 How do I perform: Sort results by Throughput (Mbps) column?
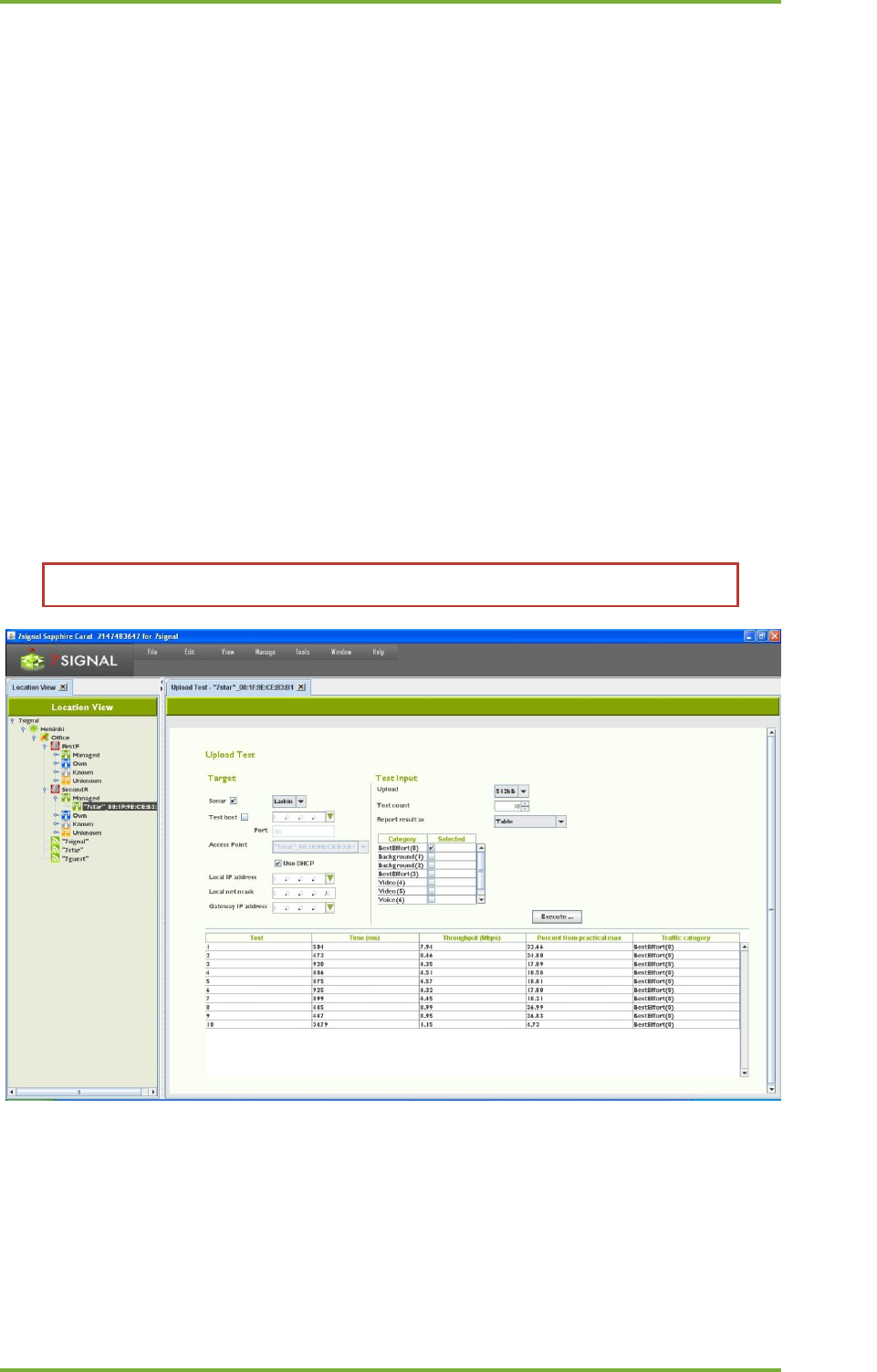(x=472, y=937)
